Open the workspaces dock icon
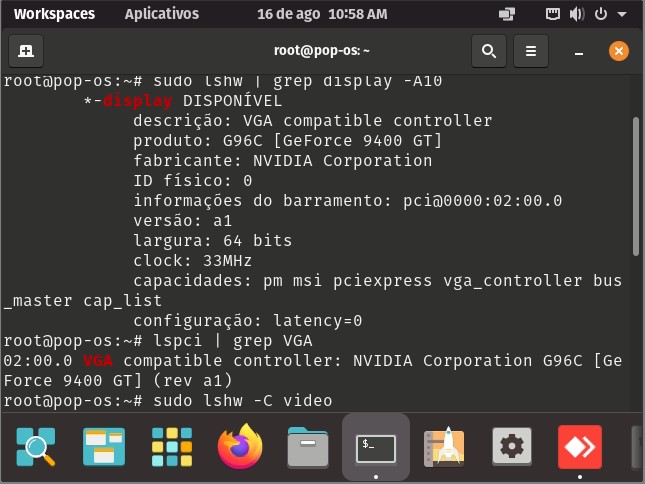 point(104,447)
